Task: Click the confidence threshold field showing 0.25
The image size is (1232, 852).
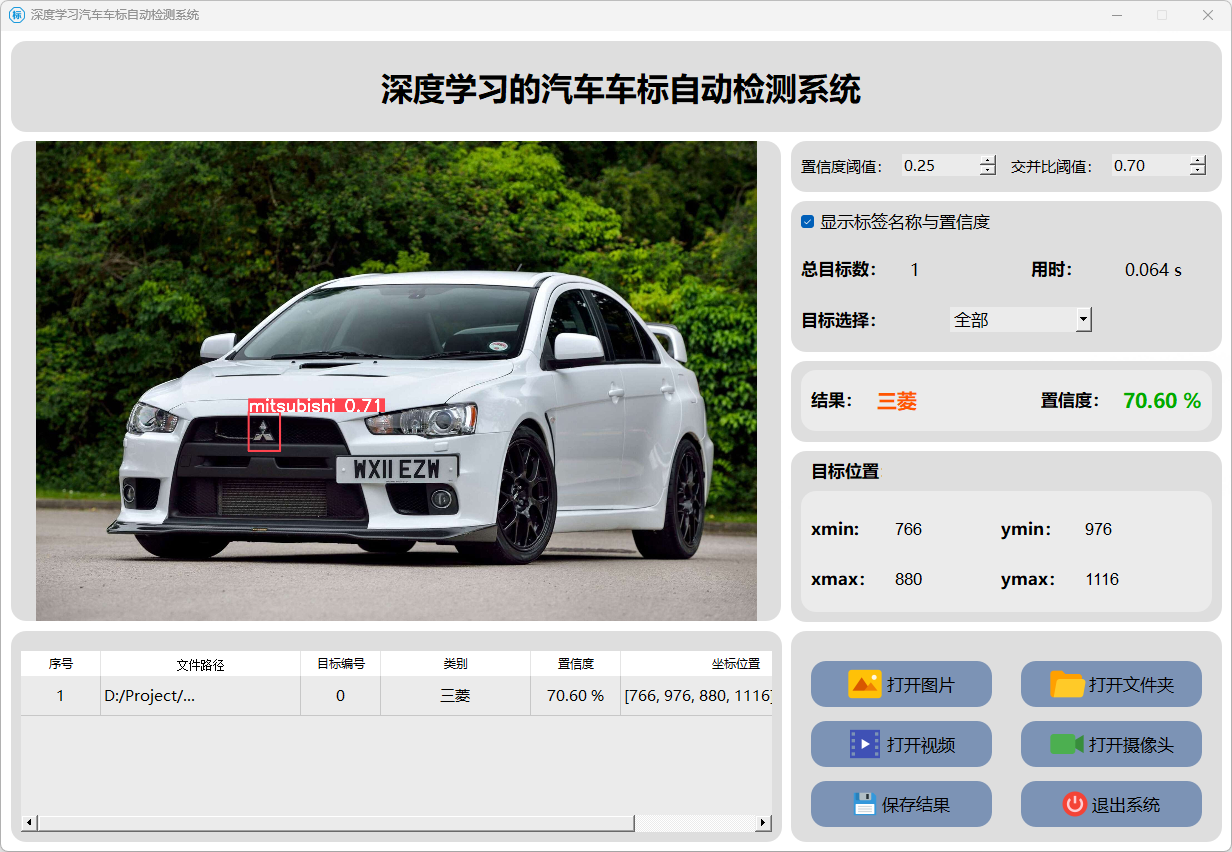Action: (x=938, y=166)
